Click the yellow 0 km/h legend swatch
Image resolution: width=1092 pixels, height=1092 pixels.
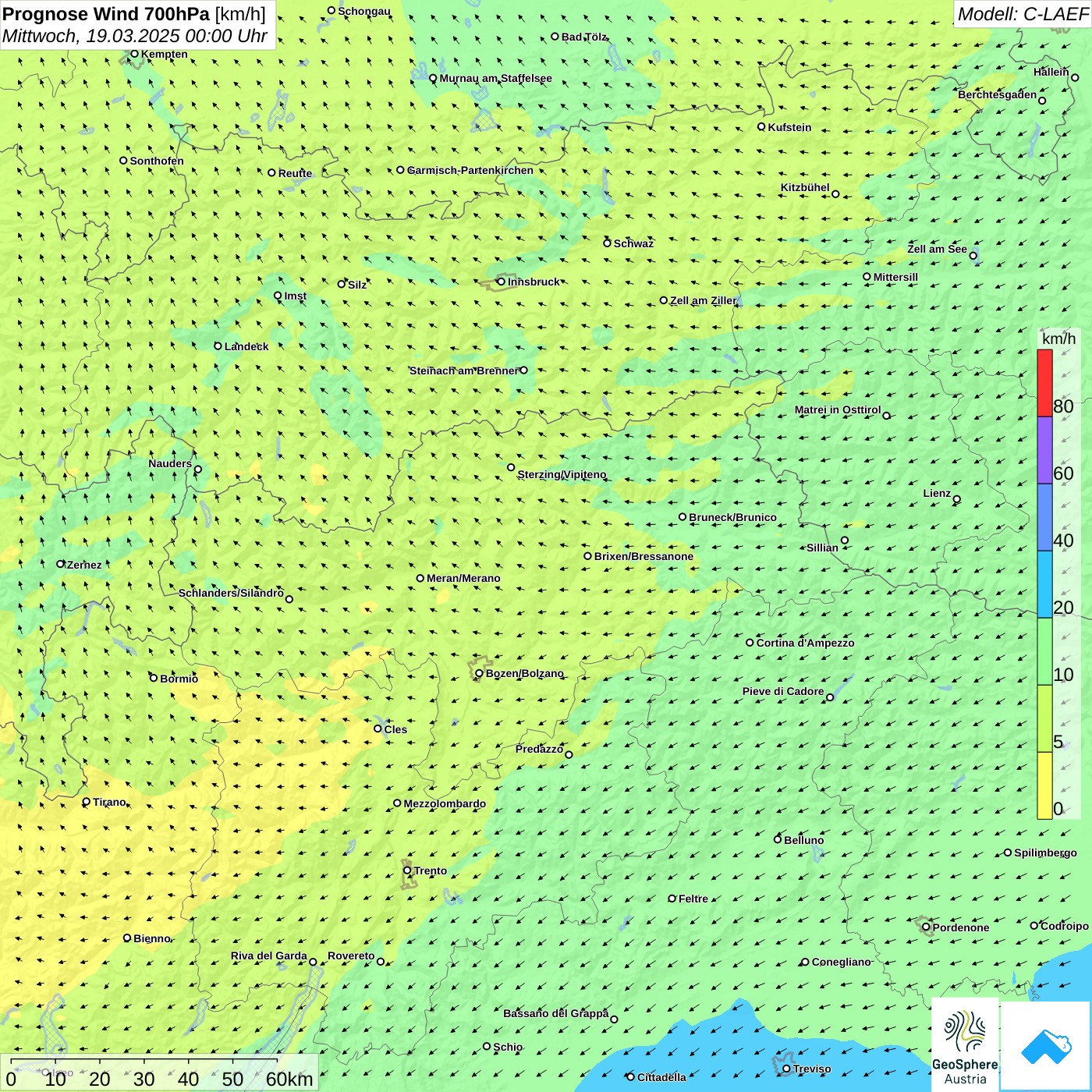tap(1044, 785)
